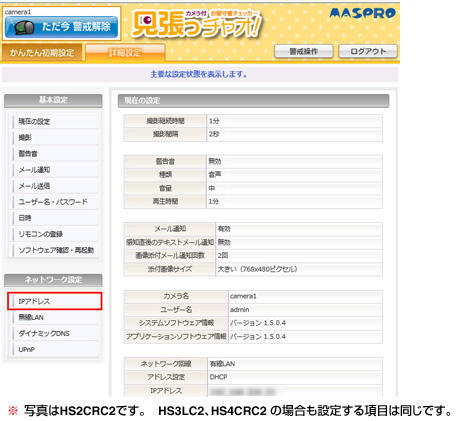Open ユーザー名・パスワード settings

coord(54,202)
